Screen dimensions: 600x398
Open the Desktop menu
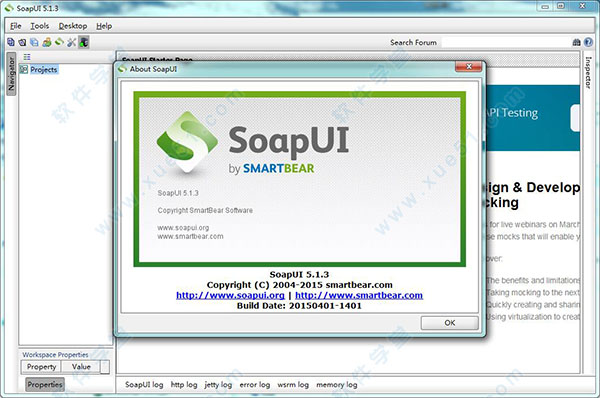73,26
